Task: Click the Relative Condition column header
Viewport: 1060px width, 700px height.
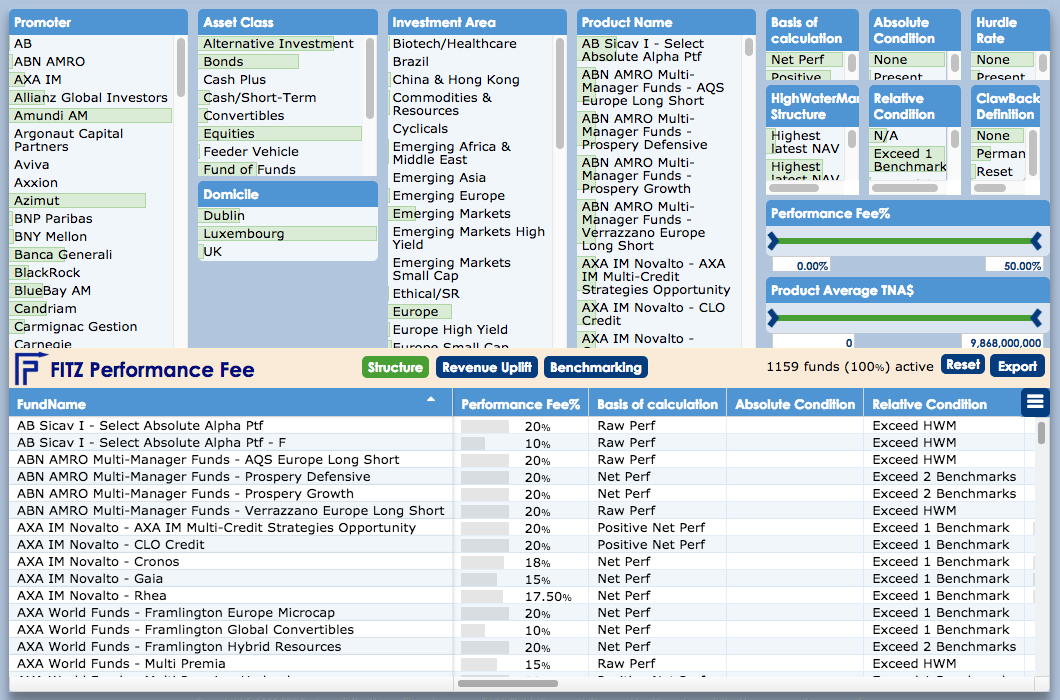Action: pyautogui.click(x=929, y=405)
